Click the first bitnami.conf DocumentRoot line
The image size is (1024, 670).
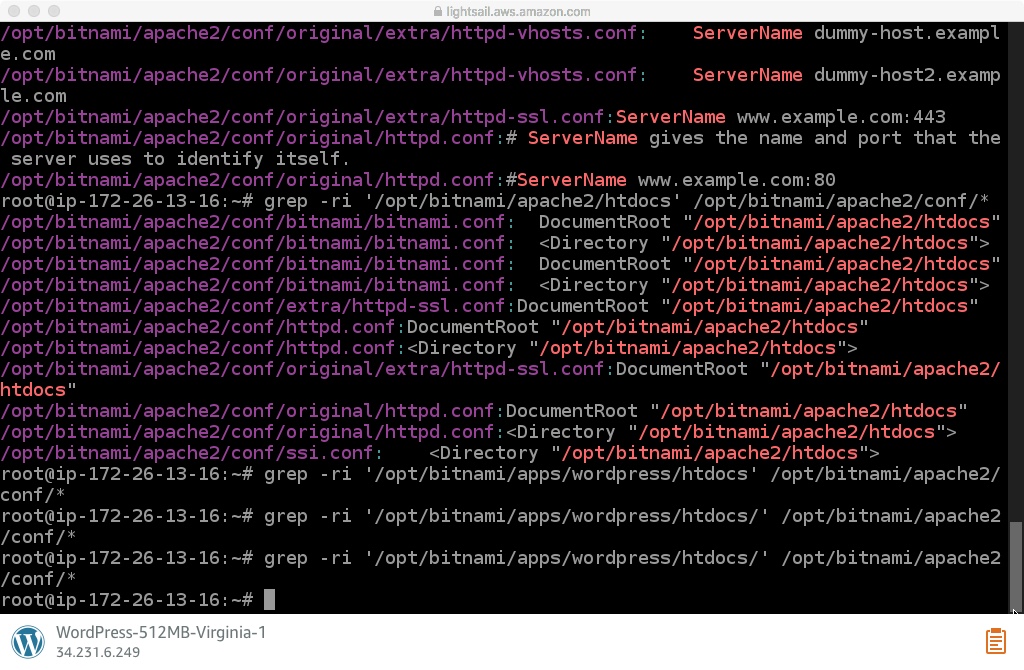pyautogui.click(x=500, y=222)
